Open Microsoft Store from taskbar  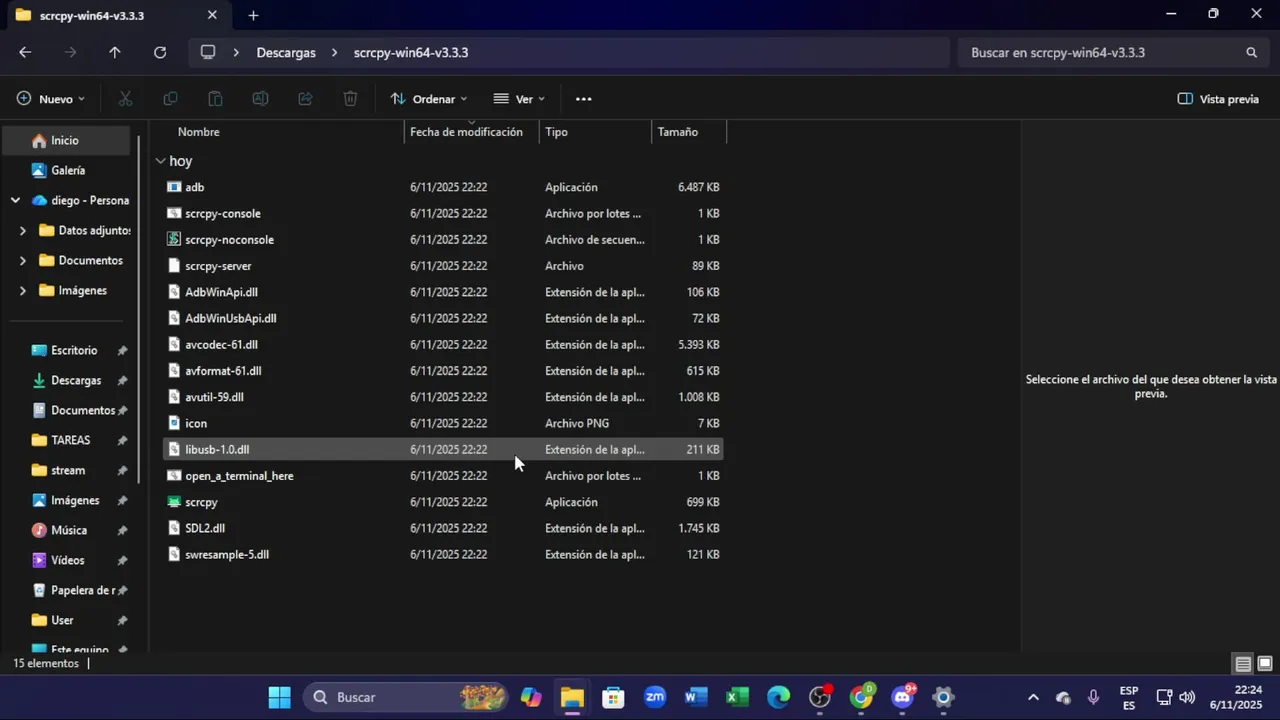tap(613, 697)
